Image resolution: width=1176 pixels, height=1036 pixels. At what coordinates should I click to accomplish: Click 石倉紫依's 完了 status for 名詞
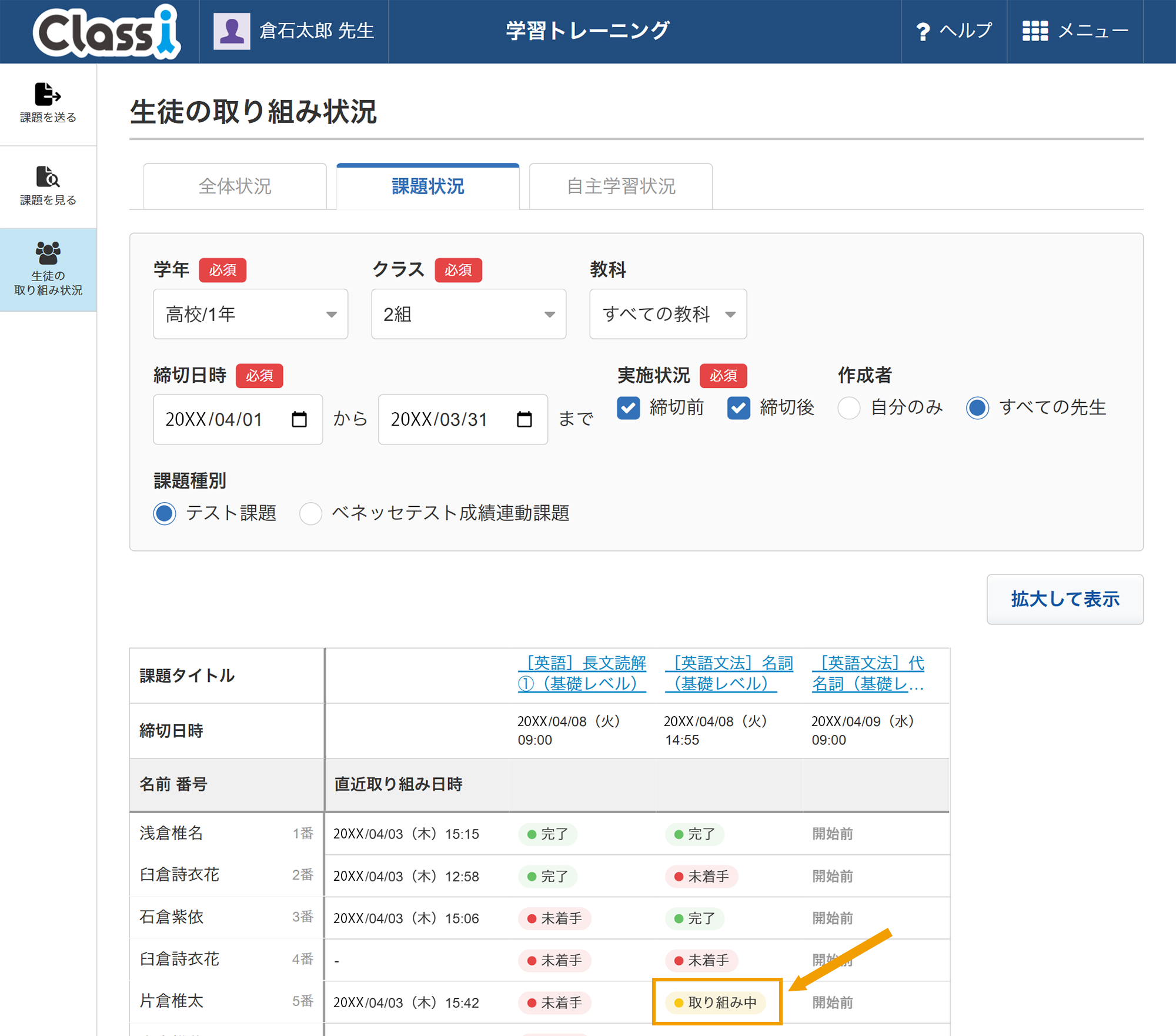694,918
